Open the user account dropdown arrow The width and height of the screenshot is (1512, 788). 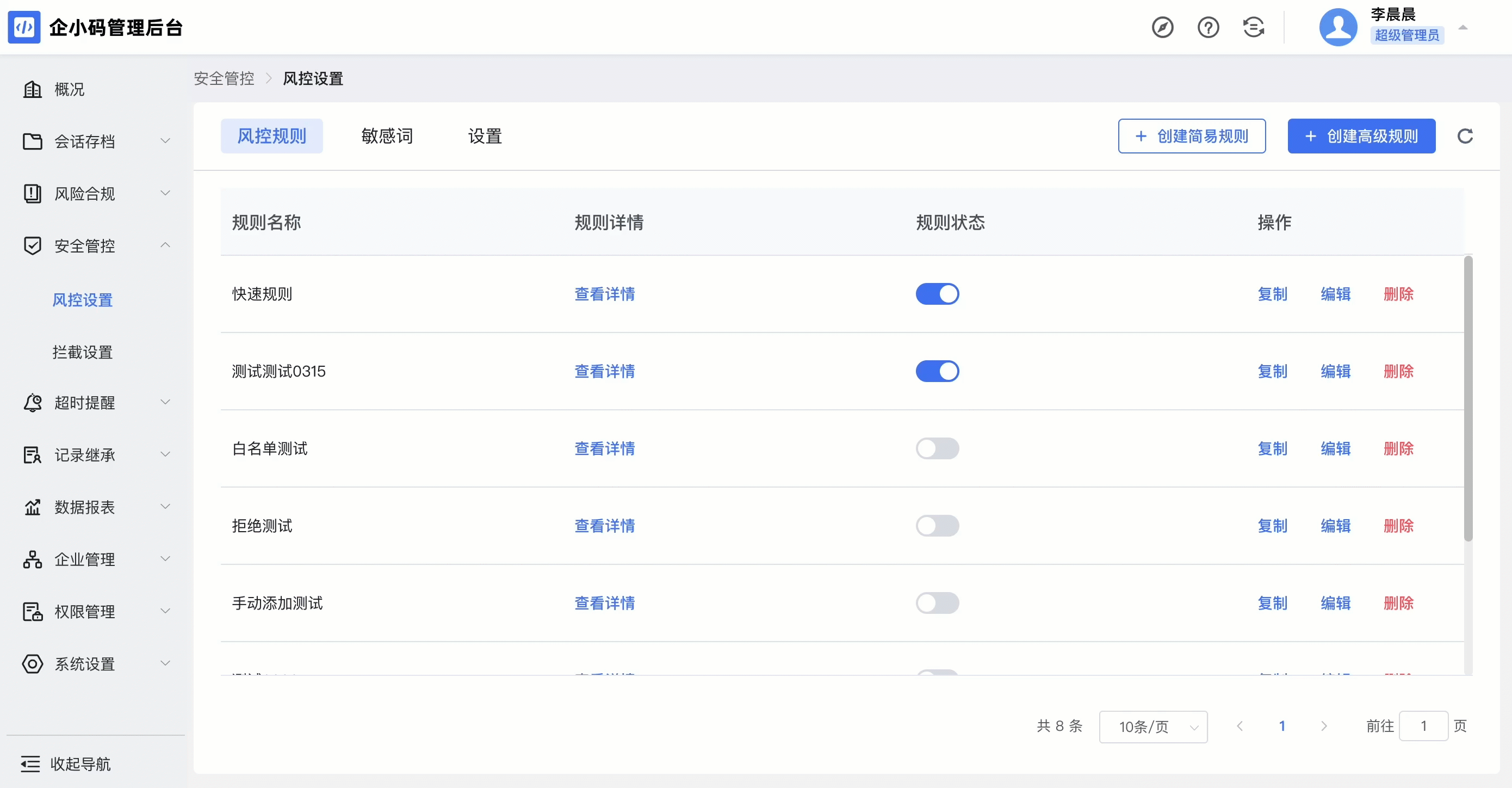[1463, 27]
